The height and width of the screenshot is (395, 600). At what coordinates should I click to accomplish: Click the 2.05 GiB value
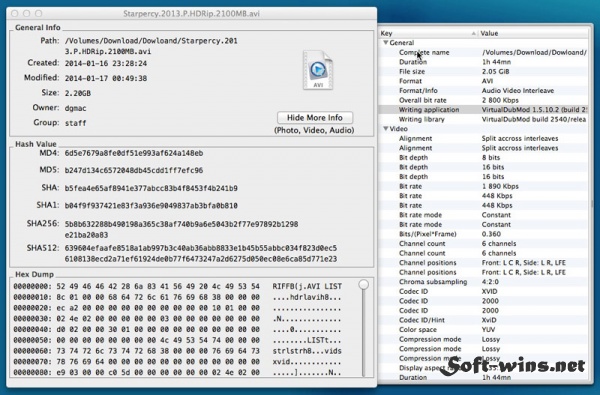point(495,71)
